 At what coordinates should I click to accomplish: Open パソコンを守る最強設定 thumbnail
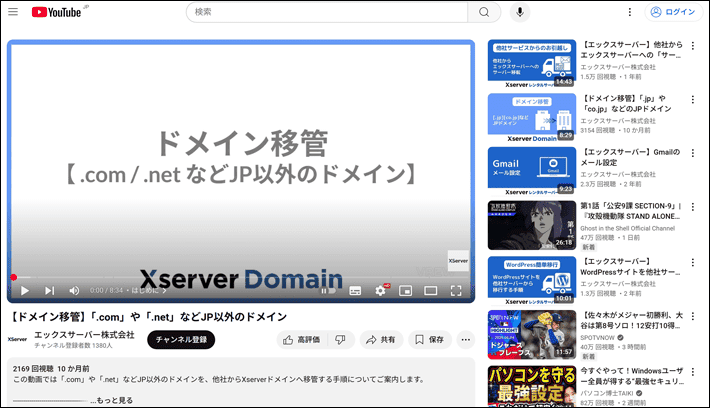click(x=532, y=386)
